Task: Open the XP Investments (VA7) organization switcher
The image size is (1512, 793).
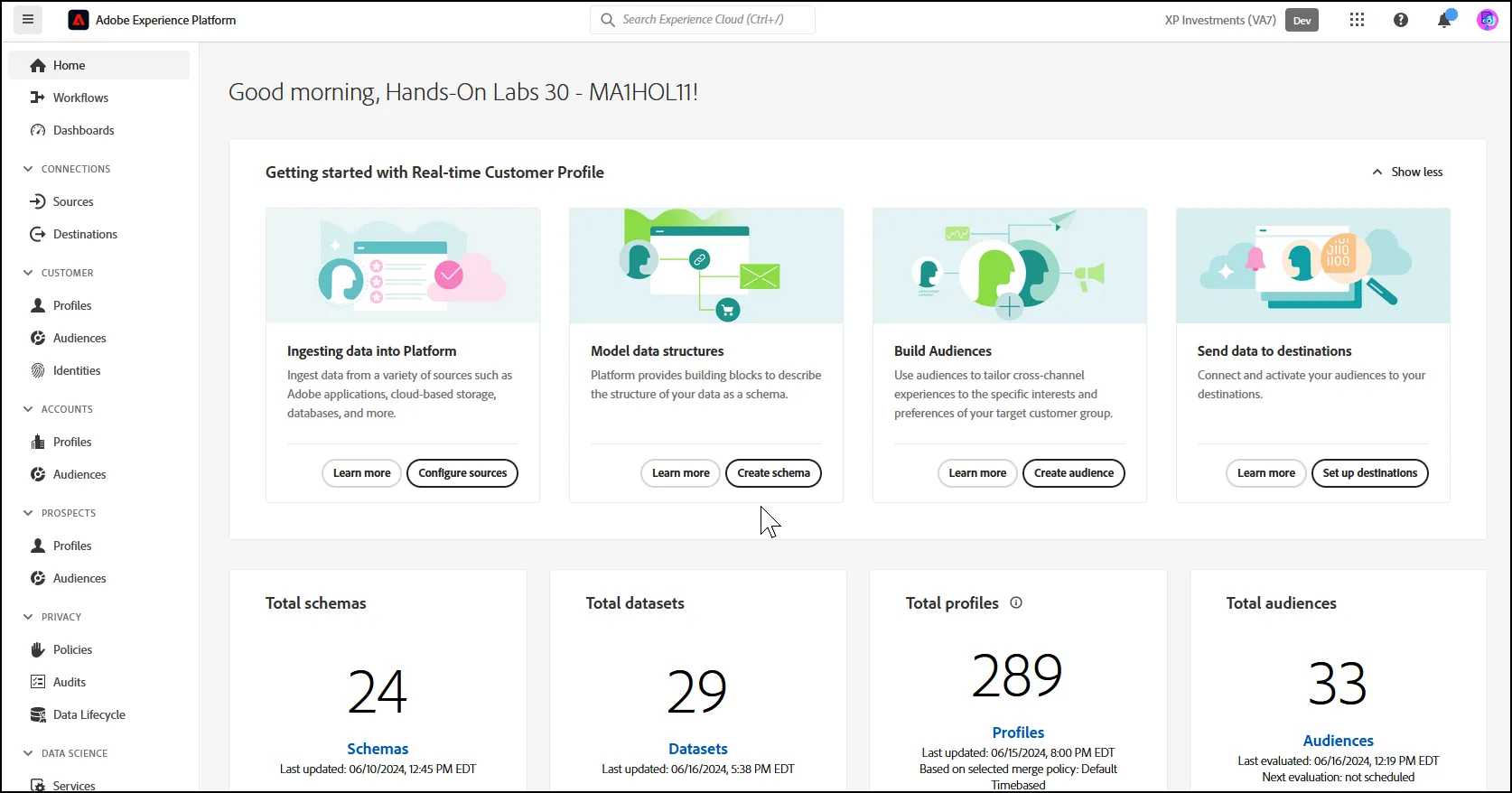Action: coord(1220,20)
